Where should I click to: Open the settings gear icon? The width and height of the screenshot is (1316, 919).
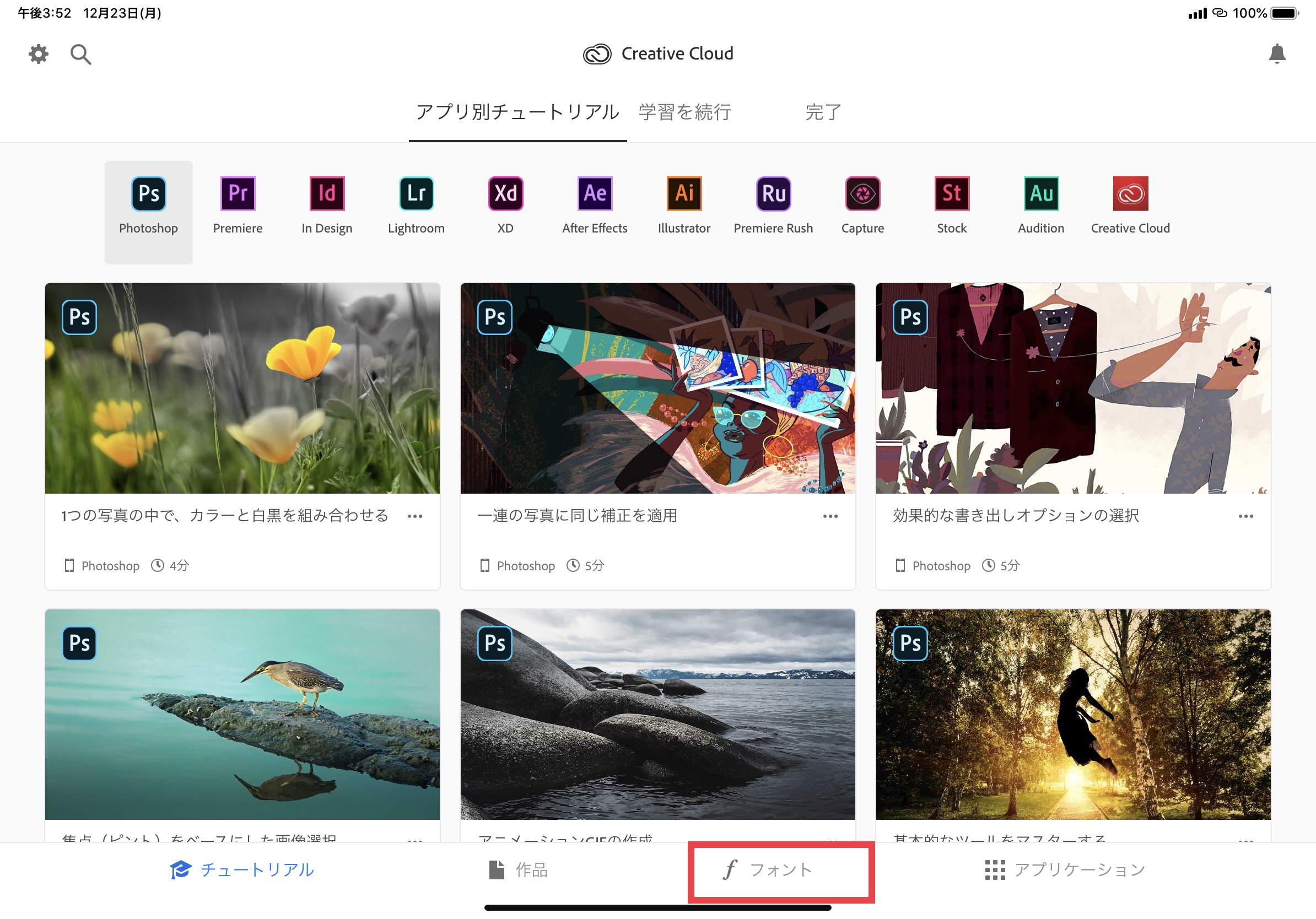[39, 55]
